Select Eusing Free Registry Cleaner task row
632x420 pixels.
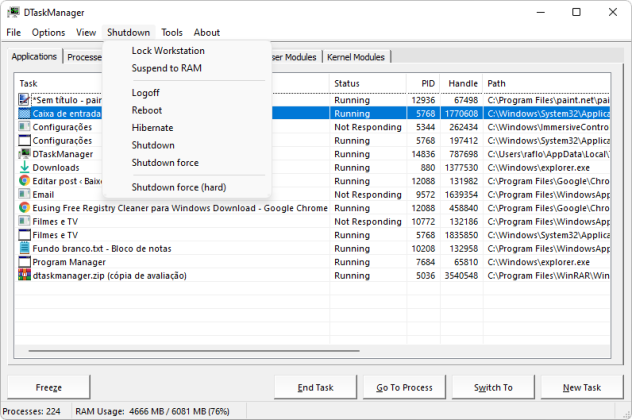312,208
